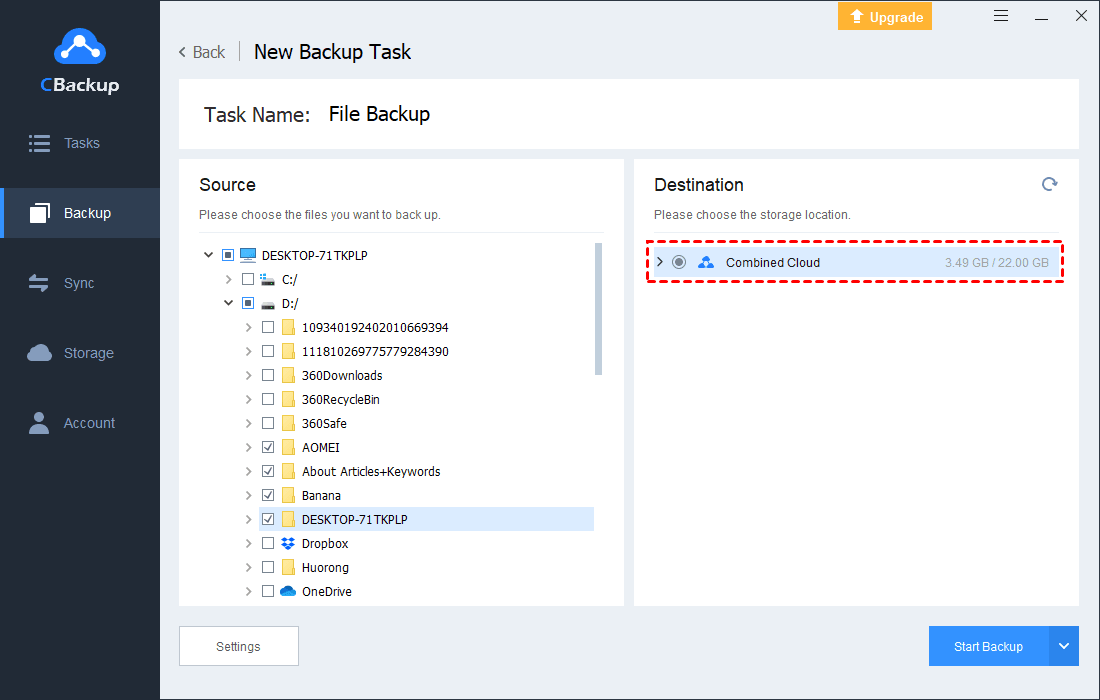Open backup Settings
Viewport: 1100px width, 700px height.
pyautogui.click(x=238, y=647)
